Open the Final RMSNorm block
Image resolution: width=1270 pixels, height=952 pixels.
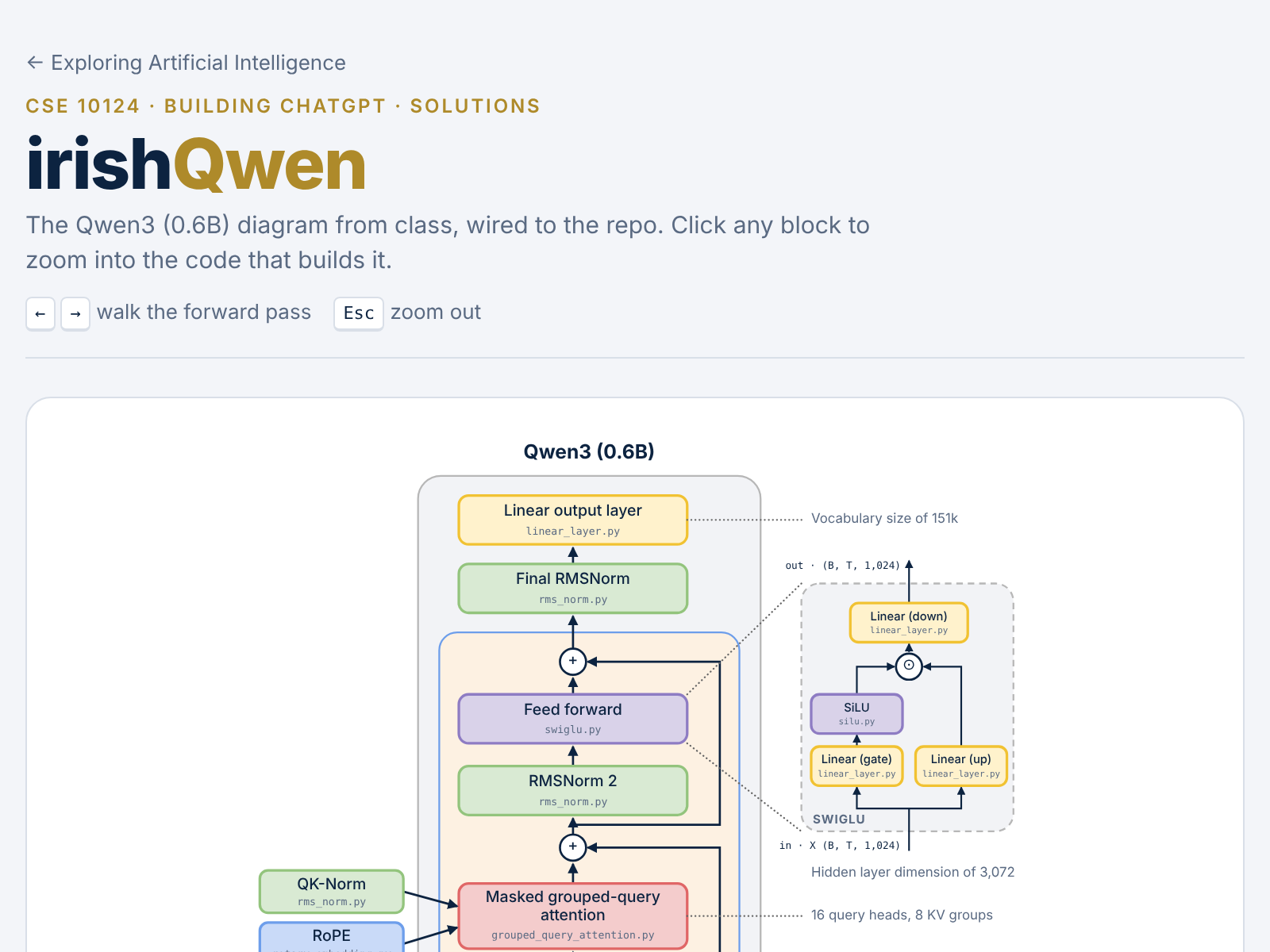(x=573, y=588)
